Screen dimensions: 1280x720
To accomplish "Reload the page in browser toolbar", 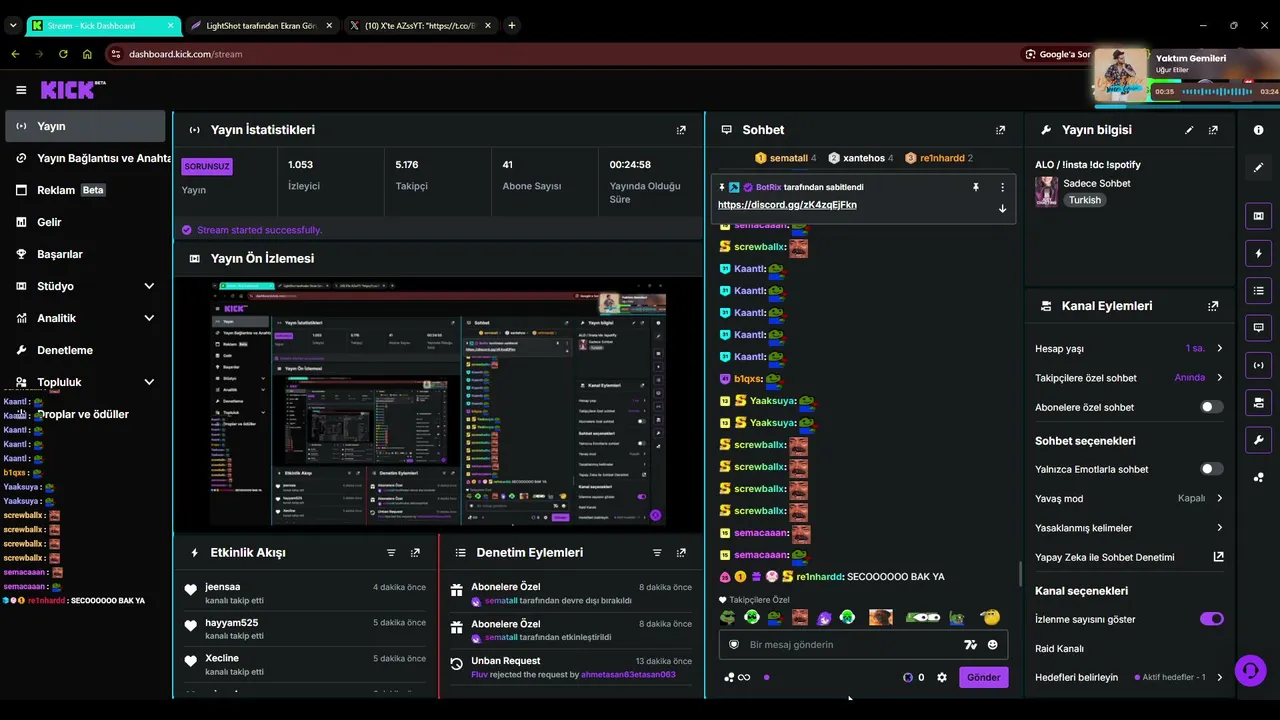I will [63, 54].
